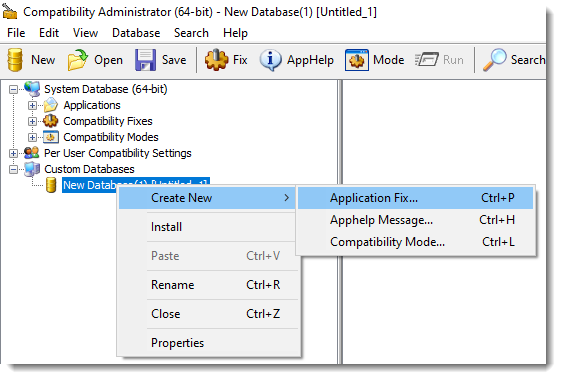561x379 pixels.
Task: Open the Edit menu
Action: (49, 33)
